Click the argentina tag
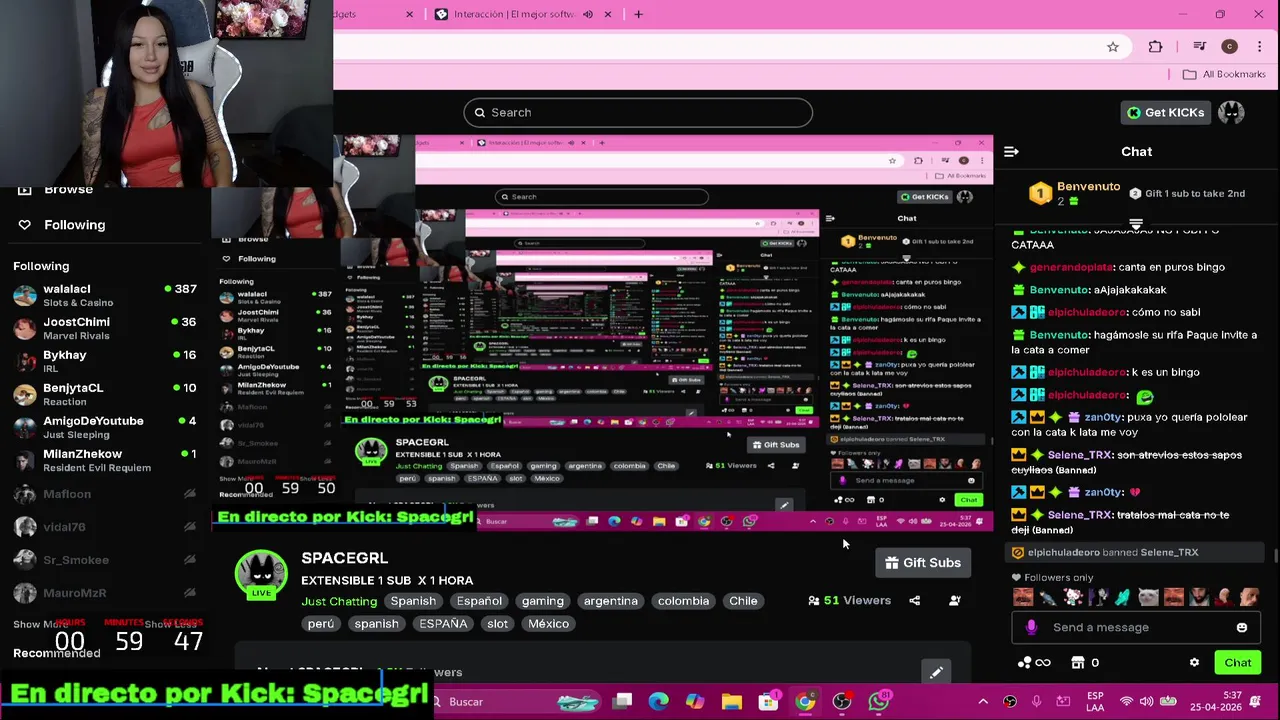Screen dimensions: 1280x720 tap(610, 601)
